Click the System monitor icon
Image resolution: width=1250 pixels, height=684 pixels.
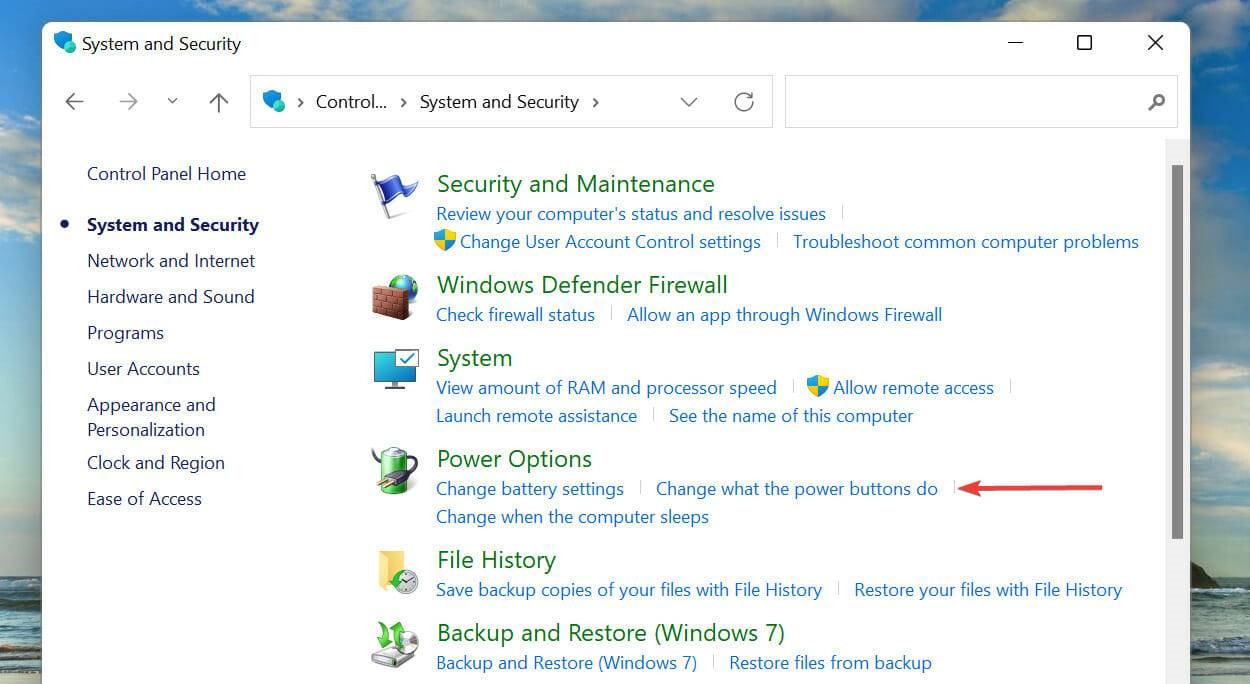[395, 369]
